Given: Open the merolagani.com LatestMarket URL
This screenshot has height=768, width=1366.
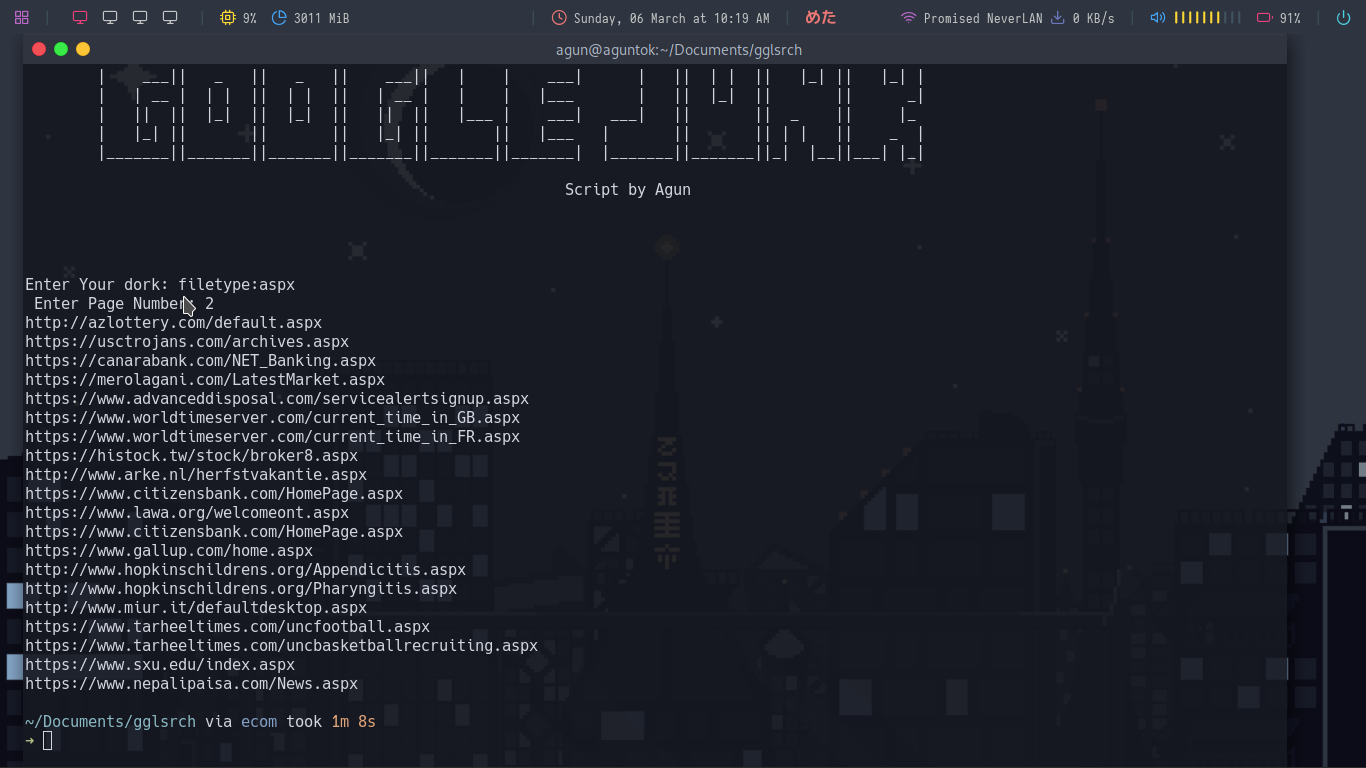Looking at the screenshot, I should coord(205,380).
